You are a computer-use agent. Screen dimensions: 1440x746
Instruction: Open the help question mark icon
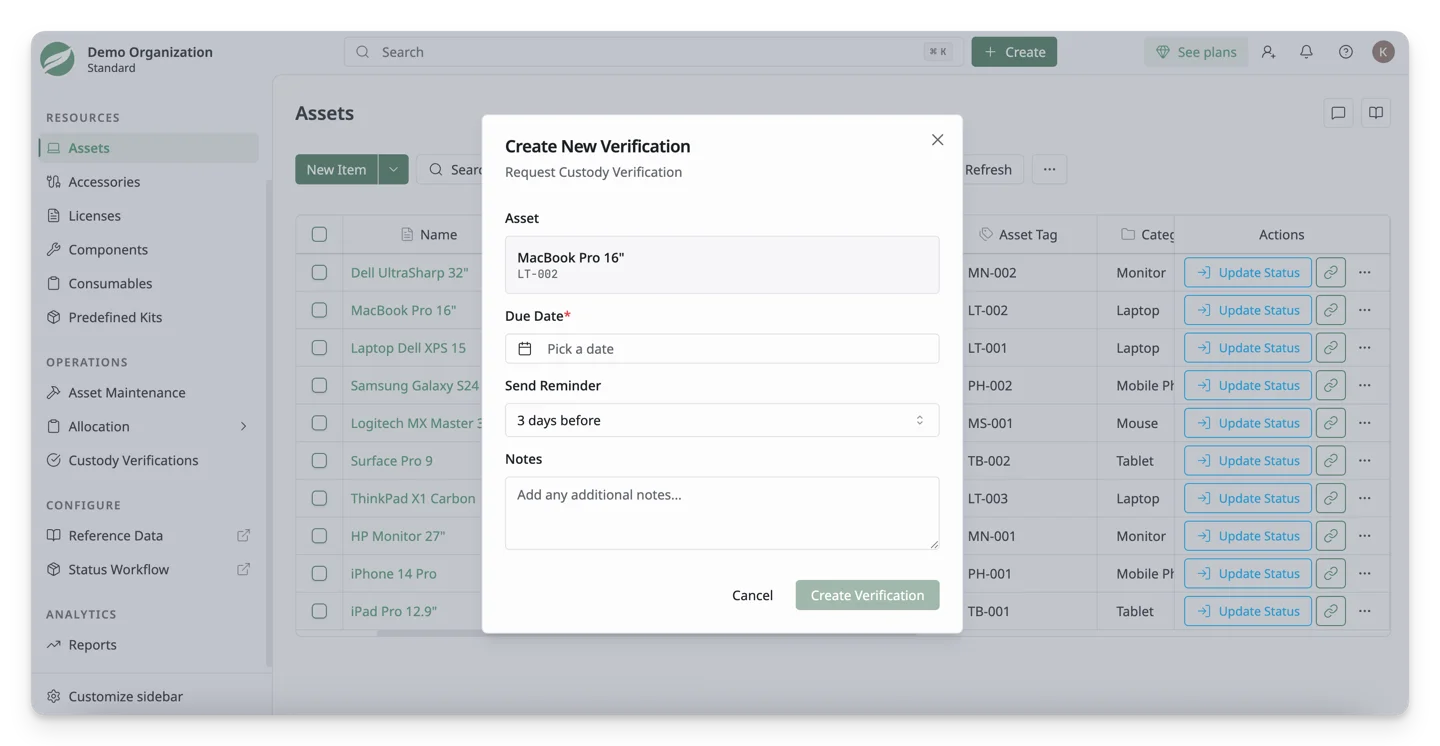tap(1345, 52)
